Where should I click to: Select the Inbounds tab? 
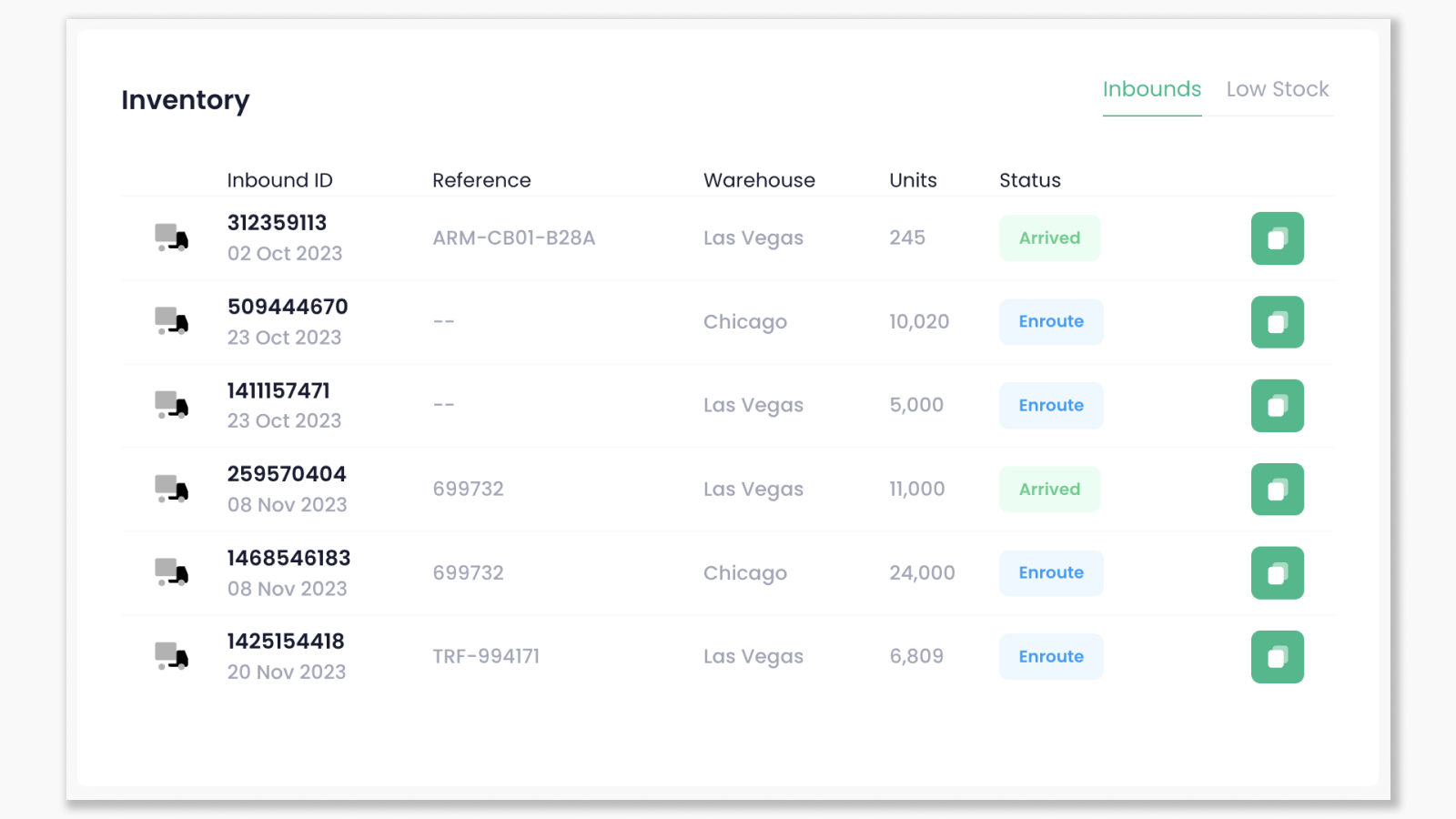tap(1151, 89)
